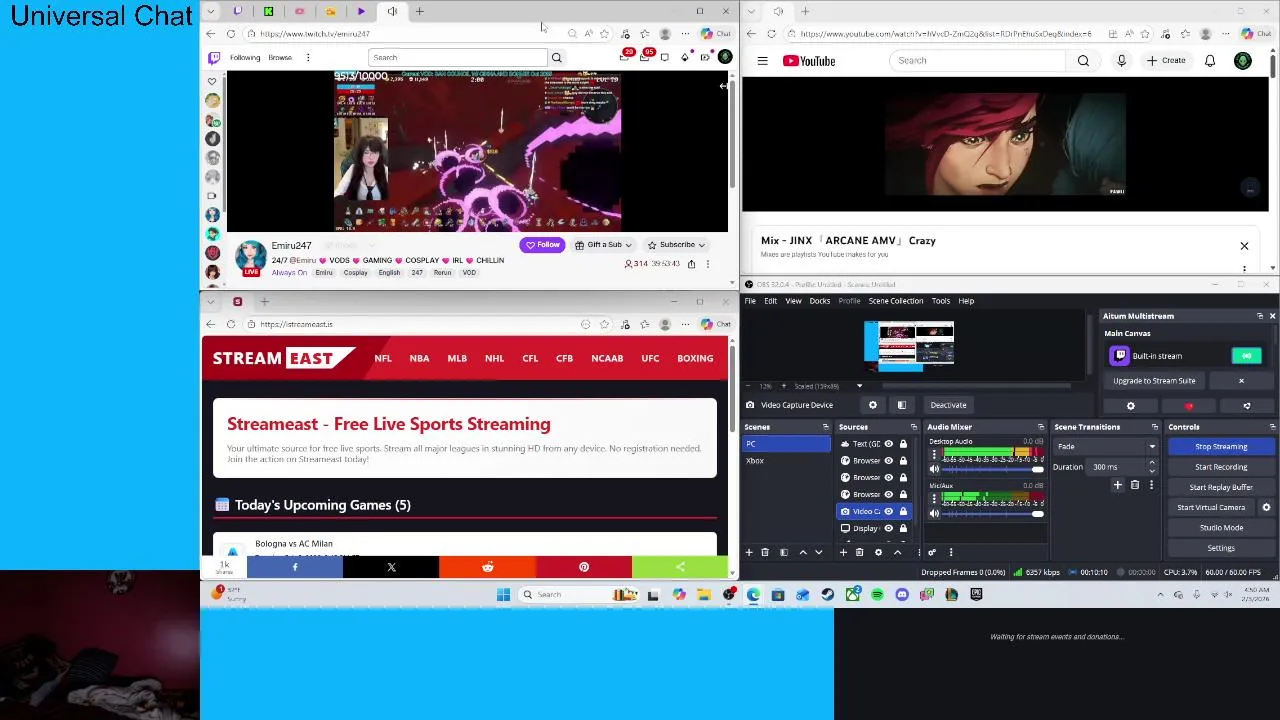Open Aitum Multistream settings gear
The height and width of the screenshot is (720, 1280).
click(1131, 406)
